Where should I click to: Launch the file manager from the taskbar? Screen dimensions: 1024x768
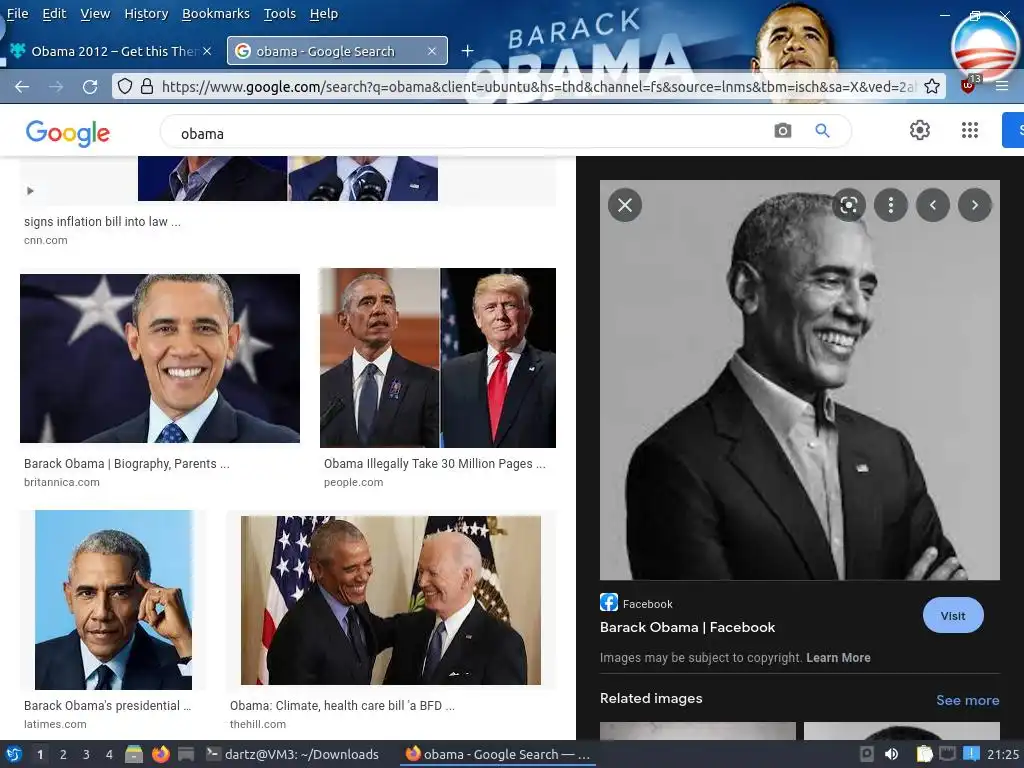click(134, 754)
